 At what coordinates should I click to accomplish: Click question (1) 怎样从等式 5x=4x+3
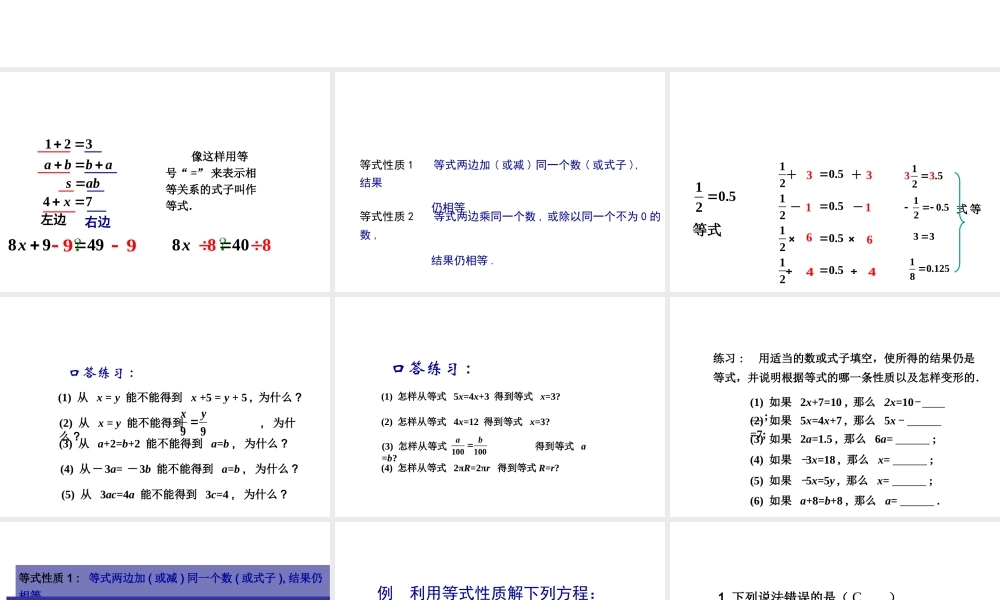pyautogui.click(x=471, y=397)
